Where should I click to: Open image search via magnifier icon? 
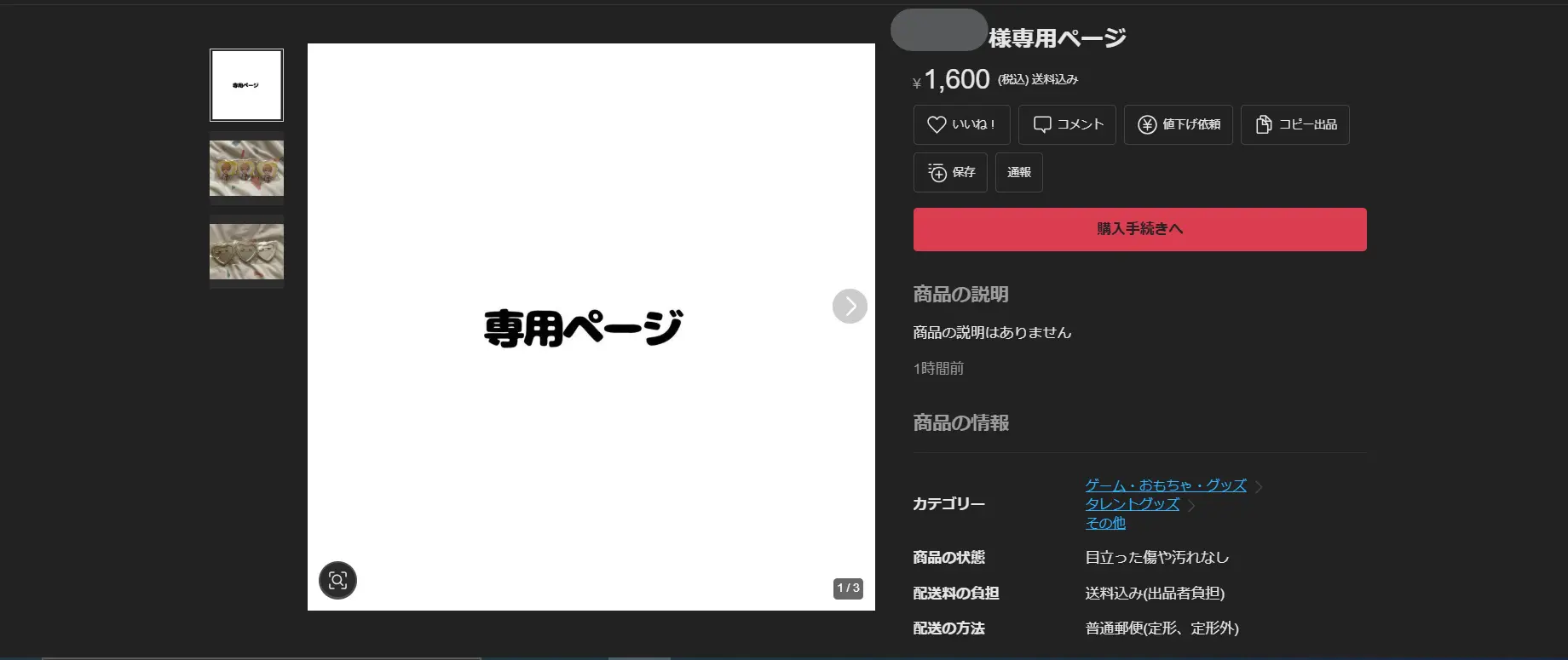pos(337,581)
